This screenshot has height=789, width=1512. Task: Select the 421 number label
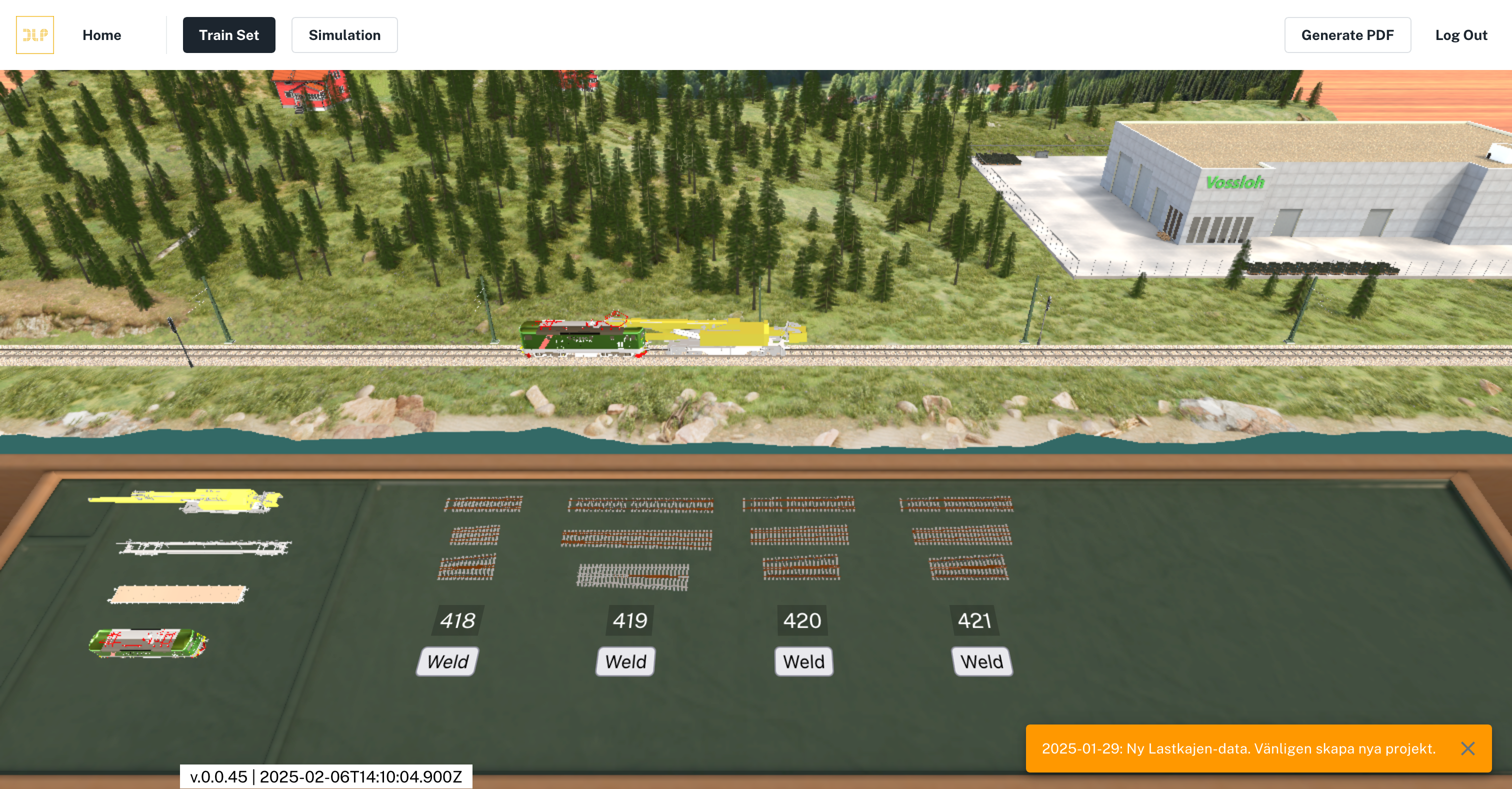974,620
